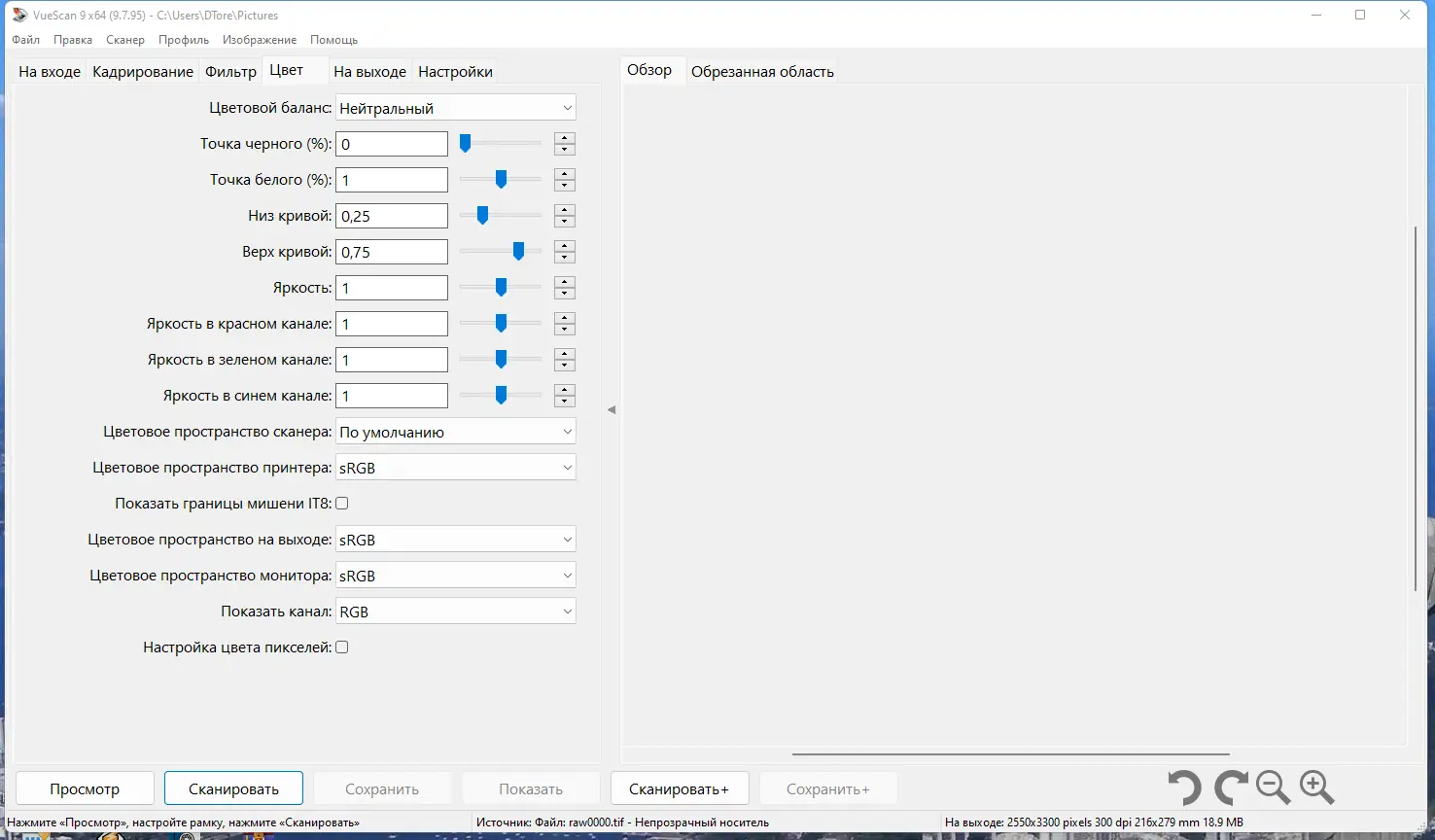Switch to the Настройки tab

pyautogui.click(x=455, y=72)
